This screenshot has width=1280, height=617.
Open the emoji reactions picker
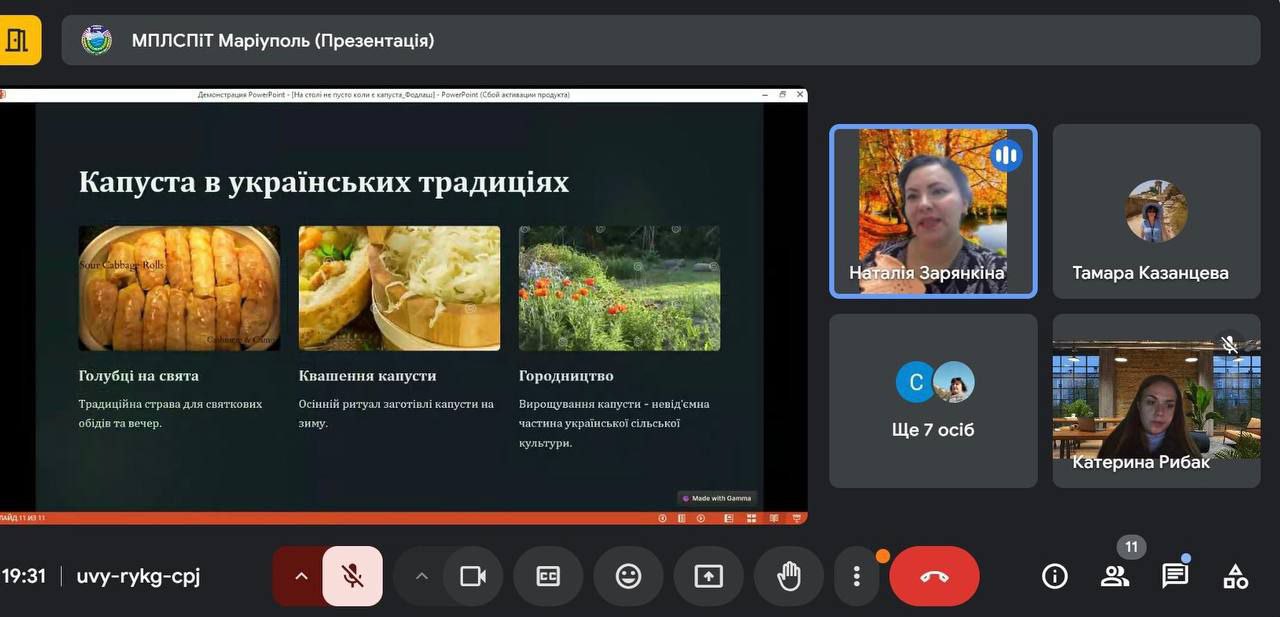[628, 576]
